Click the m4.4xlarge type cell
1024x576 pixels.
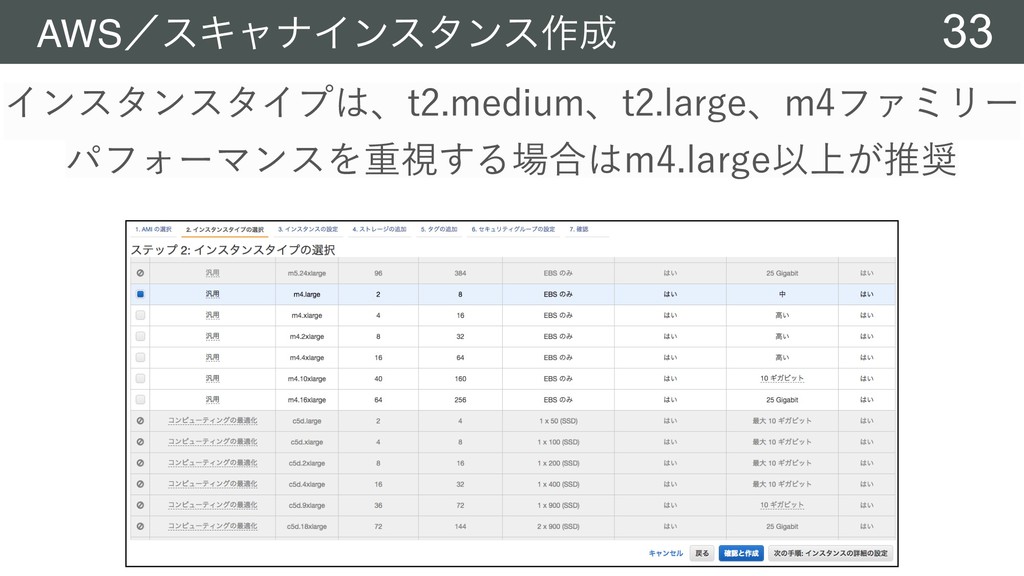[x=307, y=358]
